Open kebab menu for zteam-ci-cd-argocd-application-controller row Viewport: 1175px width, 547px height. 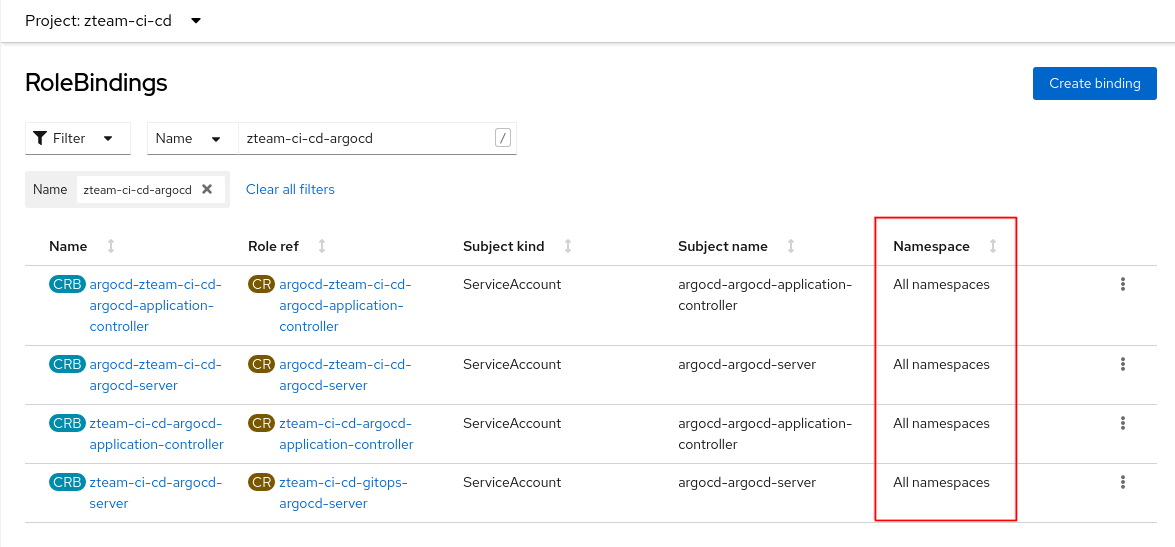(x=1122, y=424)
